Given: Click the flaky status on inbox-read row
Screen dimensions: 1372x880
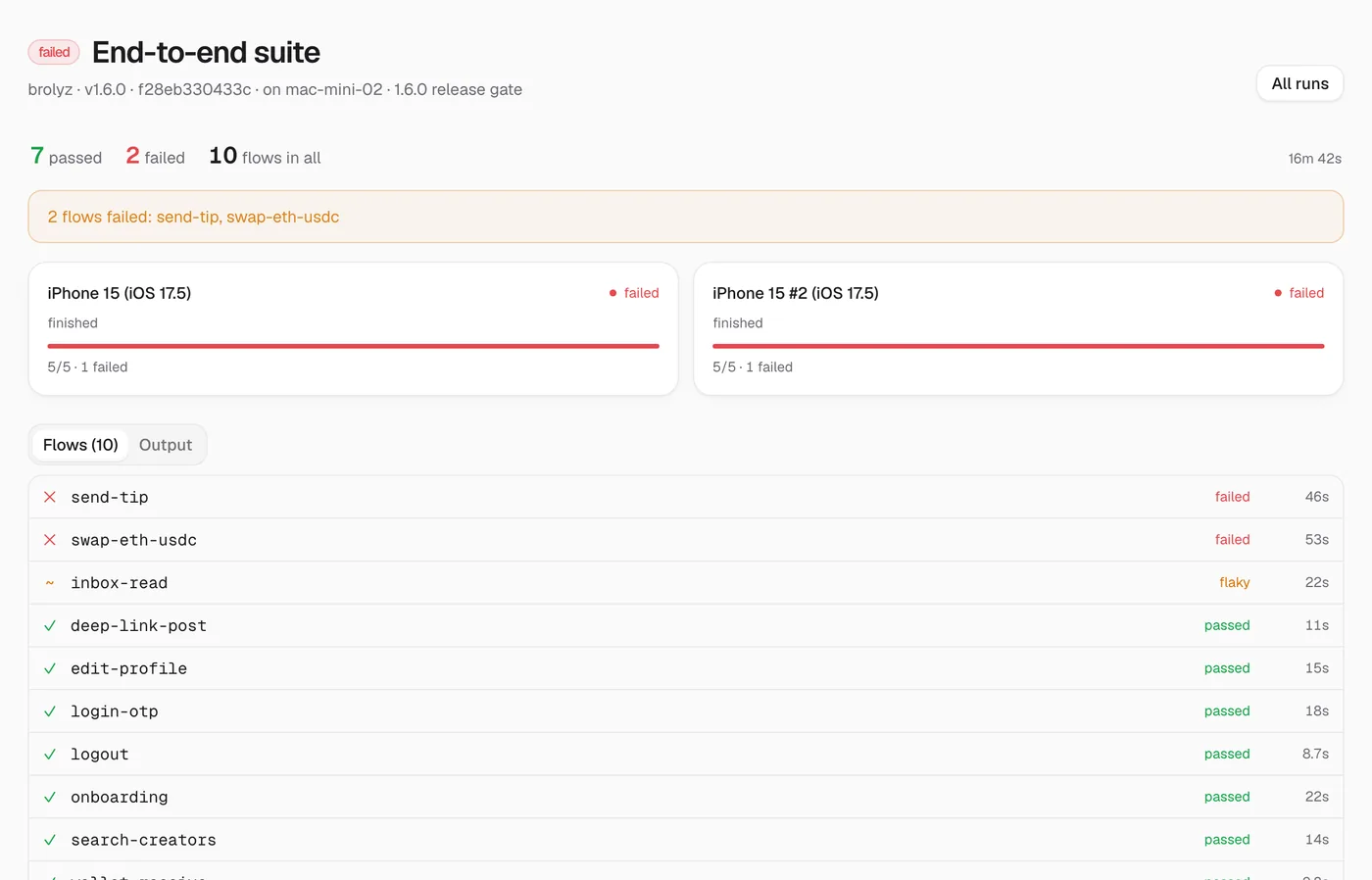Looking at the screenshot, I should [1235, 583].
